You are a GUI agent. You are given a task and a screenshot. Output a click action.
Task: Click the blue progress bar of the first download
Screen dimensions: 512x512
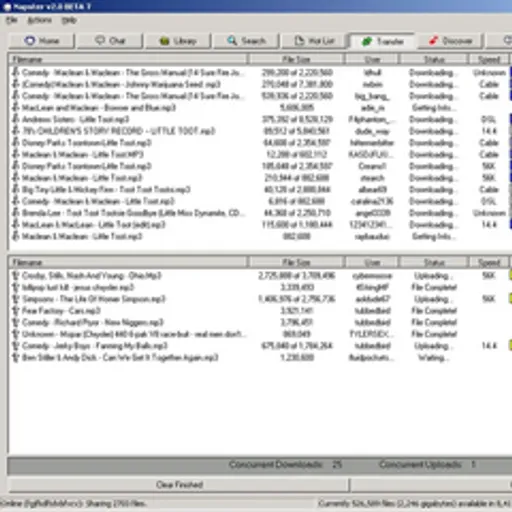(510, 72)
